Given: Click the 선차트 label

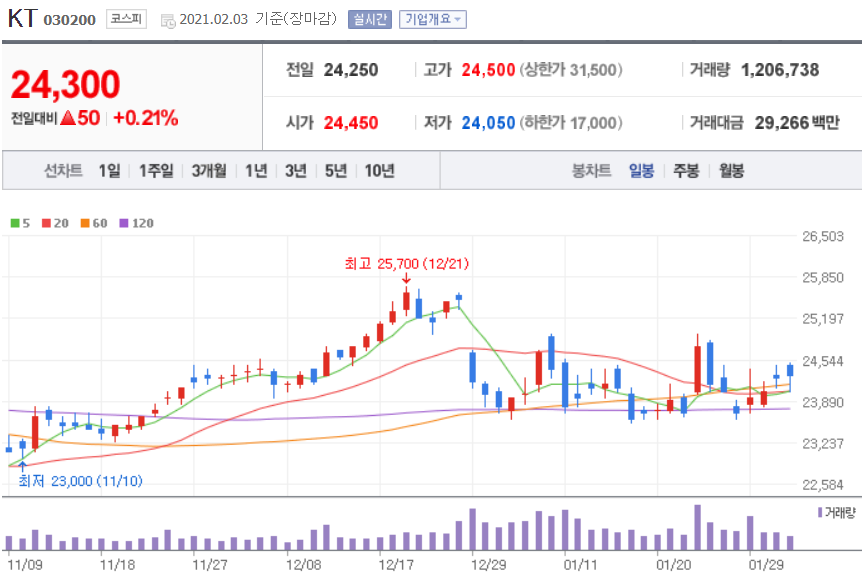Looking at the screenshot, I should pyautogui.click(x=63, y=171).
